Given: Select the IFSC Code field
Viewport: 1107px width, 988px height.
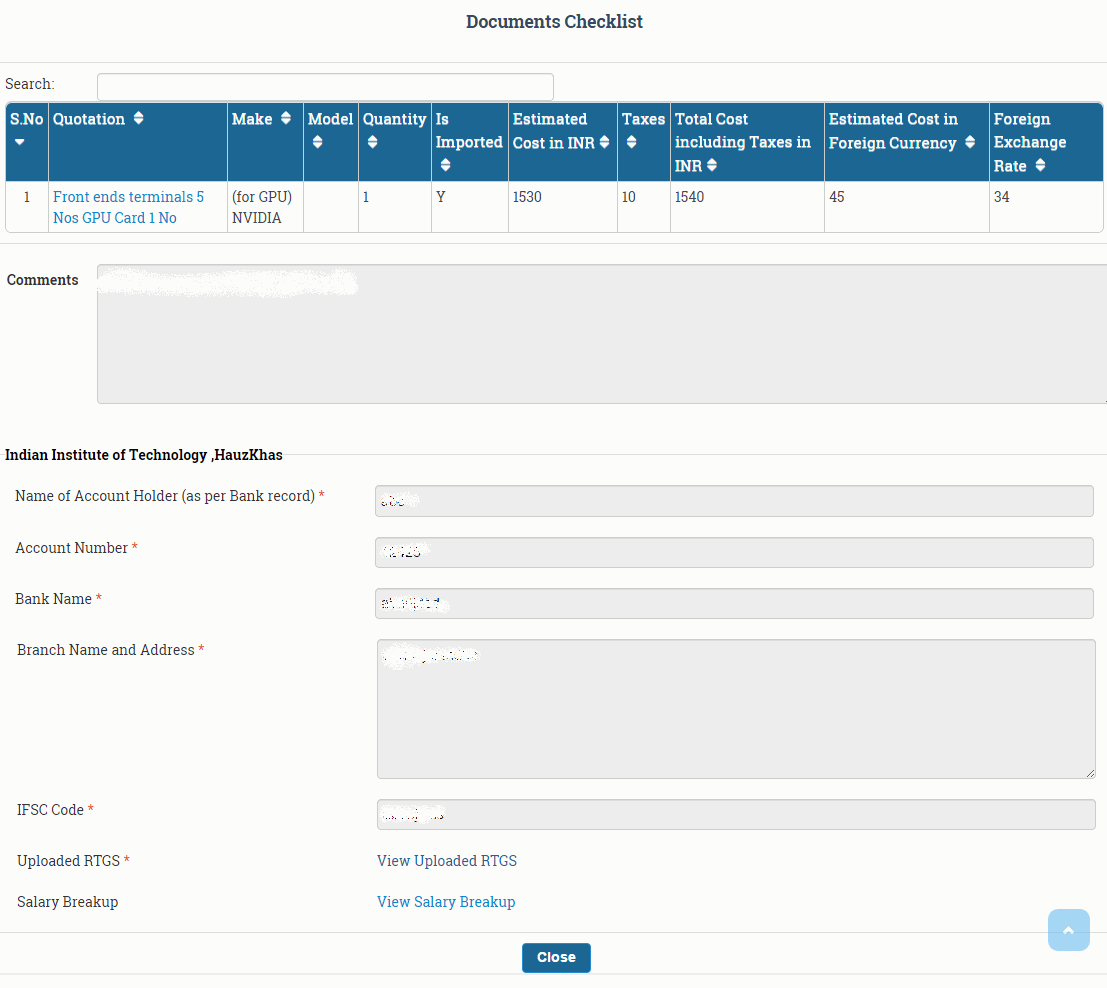Looking at the screenshot, I should click(736, 814).
